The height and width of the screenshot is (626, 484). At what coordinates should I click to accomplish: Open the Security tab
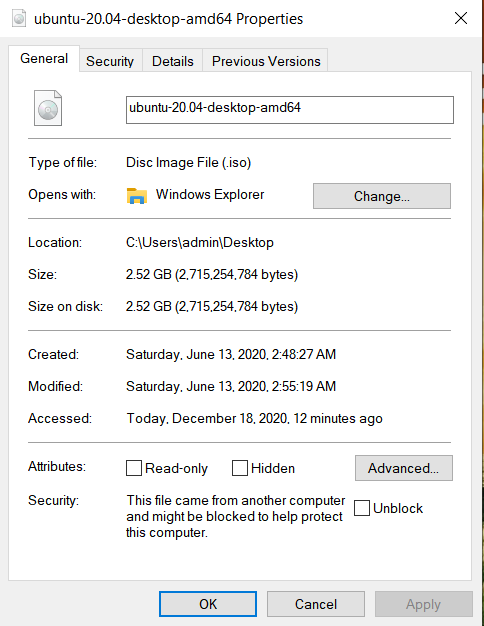[110, 61]
